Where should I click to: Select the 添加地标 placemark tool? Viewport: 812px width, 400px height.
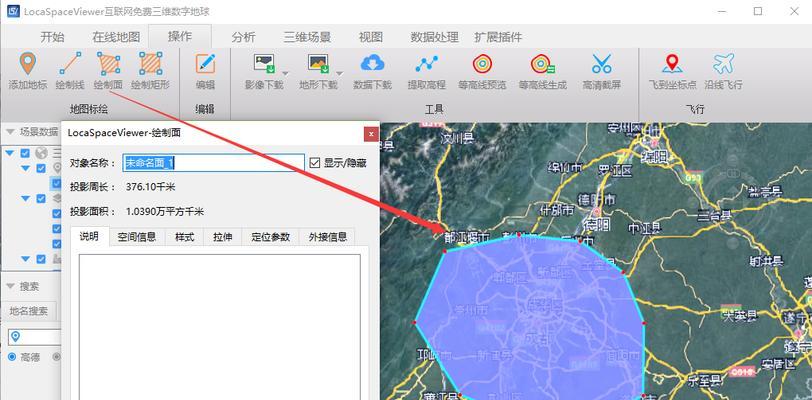28,72
